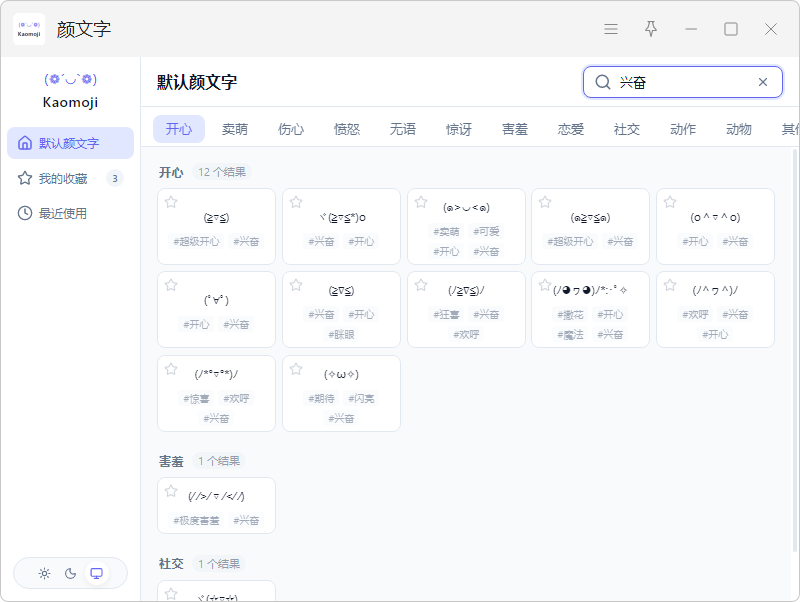This screenshot has width=800, height=602.
Task: Switch to dark theme moon icon
Action: pos(70,573)
